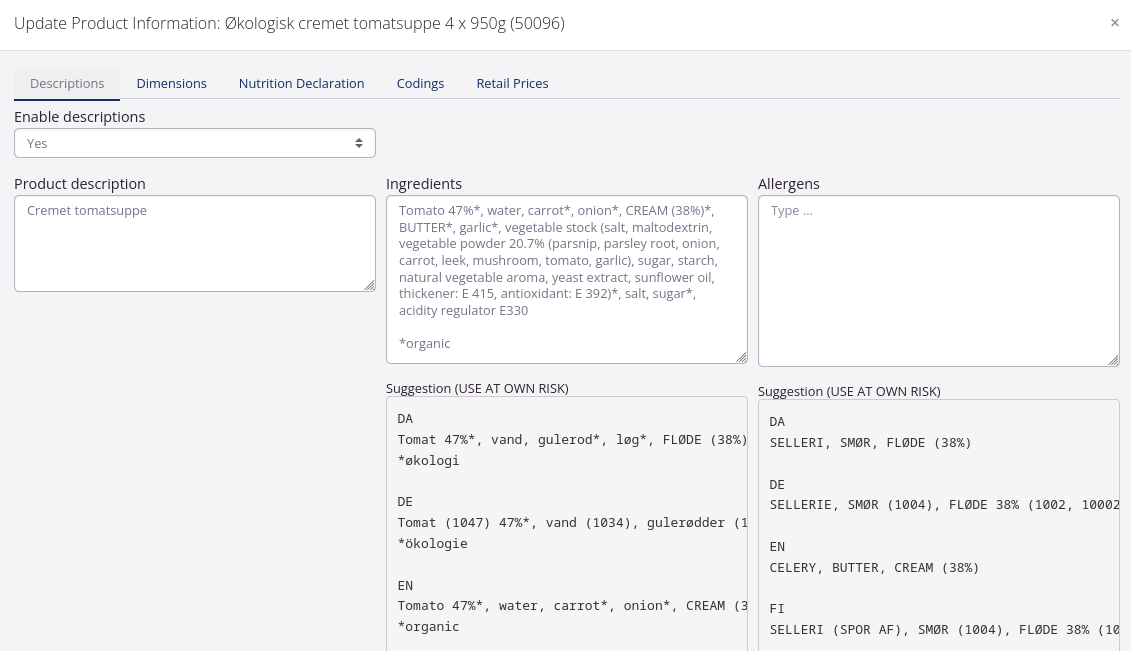Grab the Product description resize handle
The height and width of the screenshot is (651, 1131).
(x=369, y=285)
